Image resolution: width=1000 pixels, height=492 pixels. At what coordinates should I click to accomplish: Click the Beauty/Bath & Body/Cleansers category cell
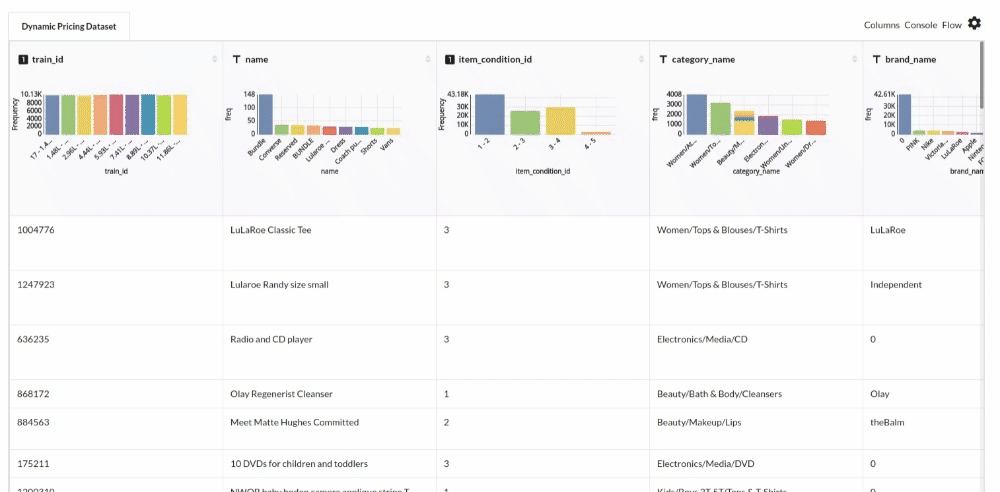click(756, 394)
